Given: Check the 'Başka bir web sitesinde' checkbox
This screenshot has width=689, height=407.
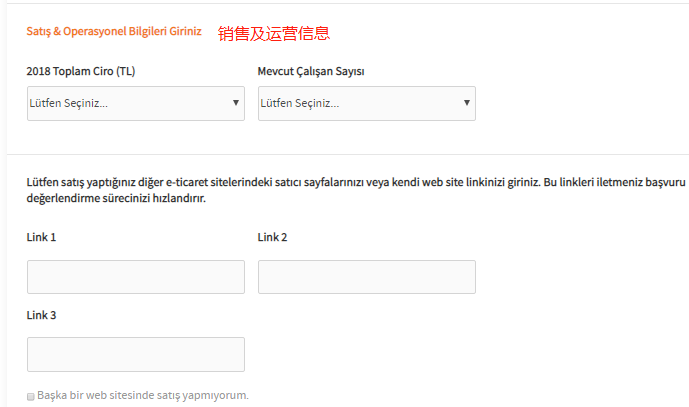Looking at the screenshot, I should point(31,396).
